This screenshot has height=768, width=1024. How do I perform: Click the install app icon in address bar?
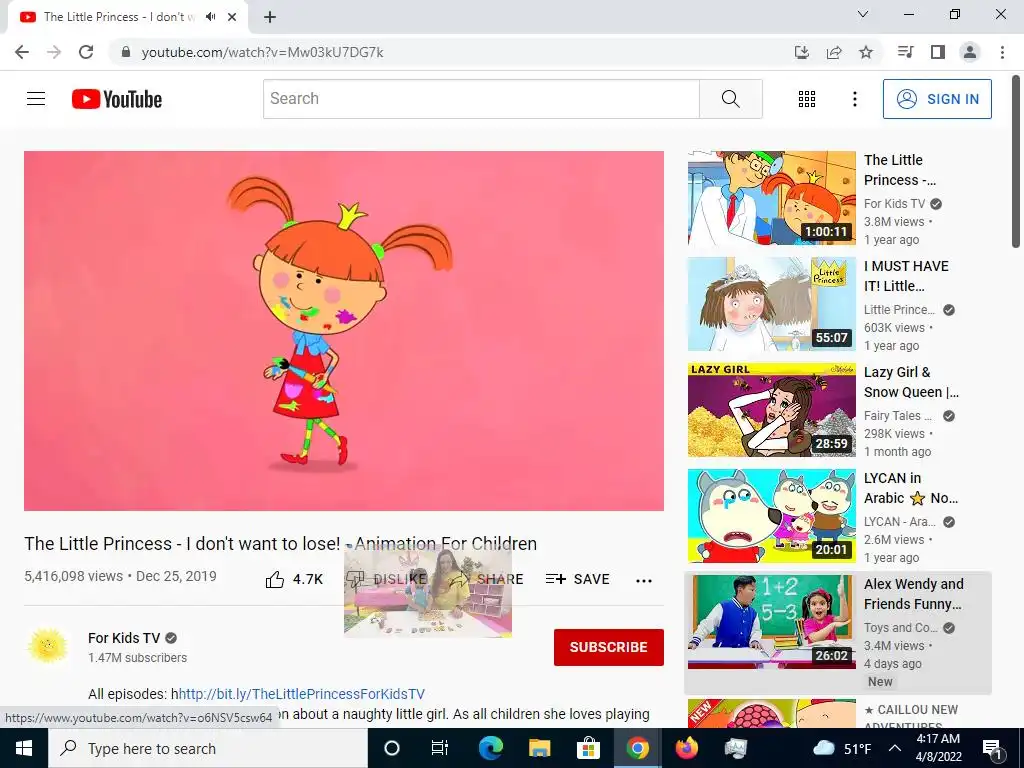click(802, 52)
